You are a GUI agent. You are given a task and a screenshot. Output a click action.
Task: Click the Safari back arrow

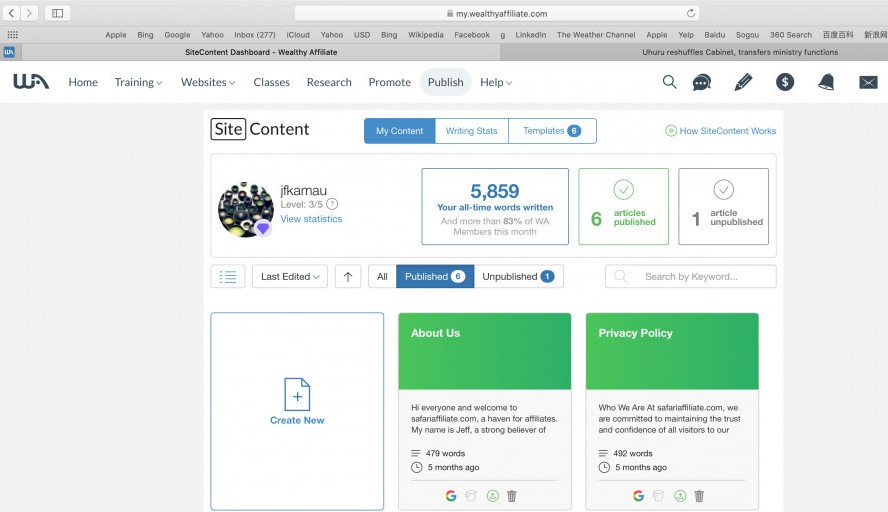11,12
